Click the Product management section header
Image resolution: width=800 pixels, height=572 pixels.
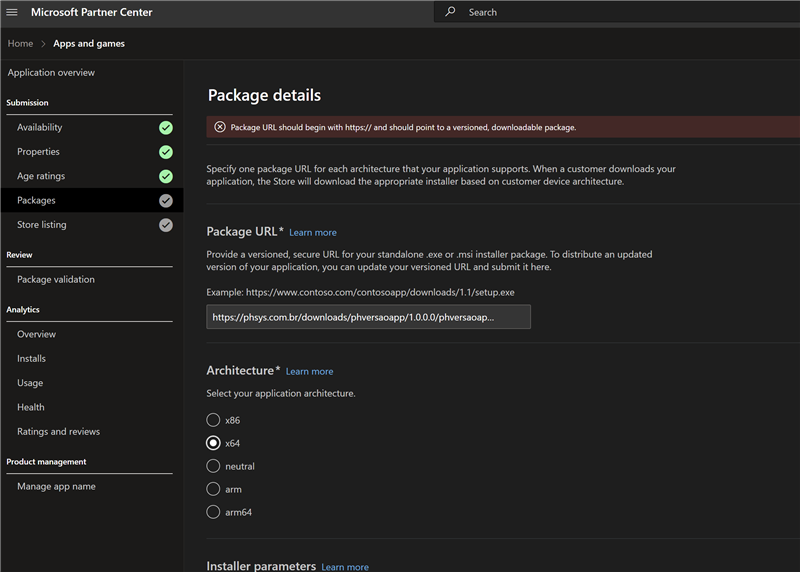[46, 462]
